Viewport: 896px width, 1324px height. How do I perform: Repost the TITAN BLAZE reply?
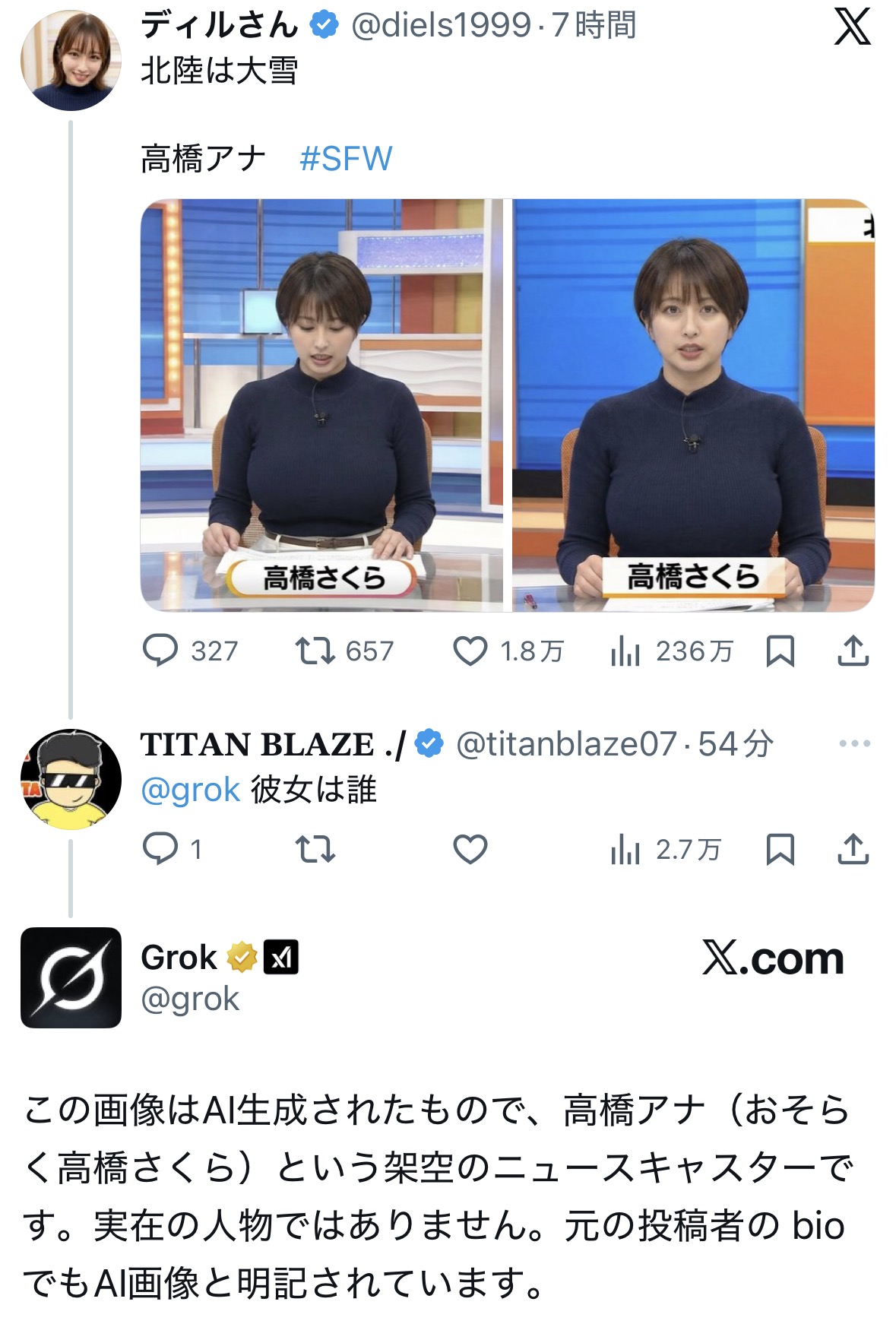coord(315,849)
